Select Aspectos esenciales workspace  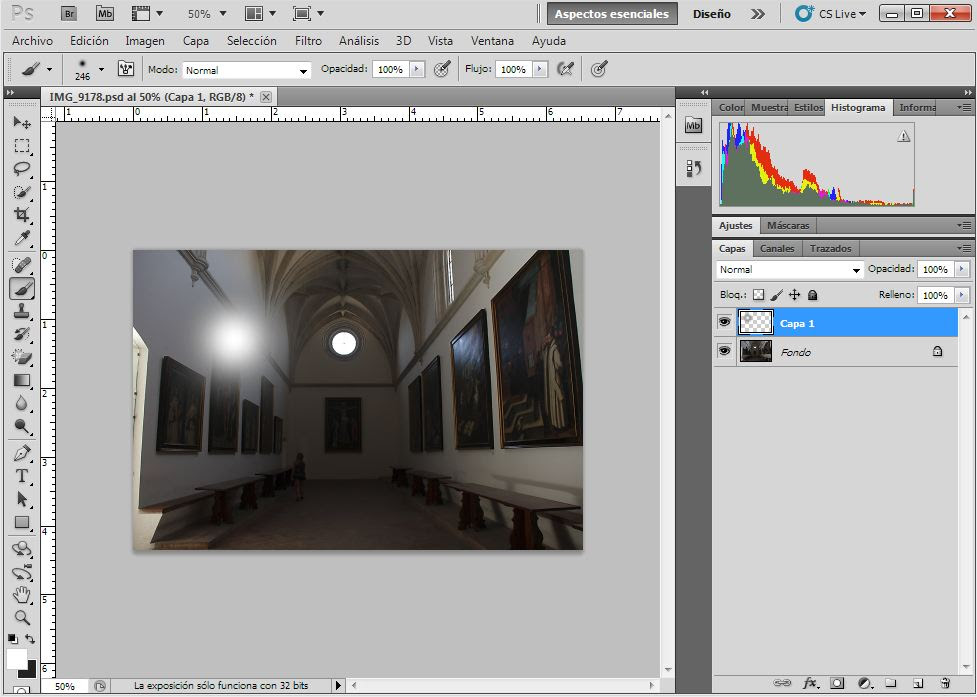pos(612,14)
